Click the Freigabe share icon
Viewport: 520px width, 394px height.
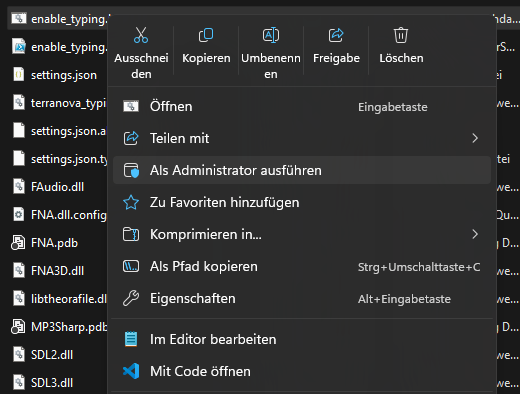(x=336, y=35)
